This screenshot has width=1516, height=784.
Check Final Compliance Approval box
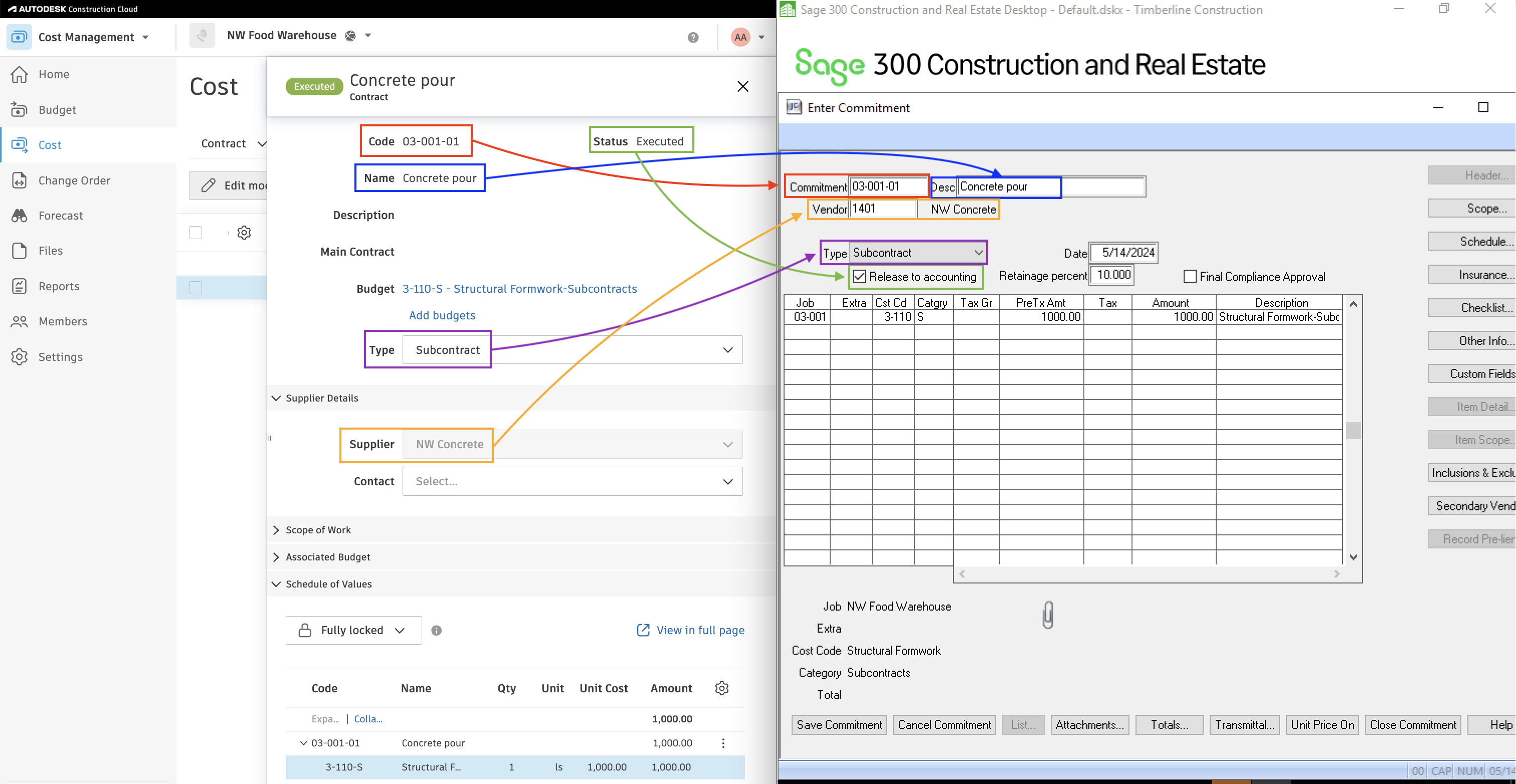coord(1189,277)
